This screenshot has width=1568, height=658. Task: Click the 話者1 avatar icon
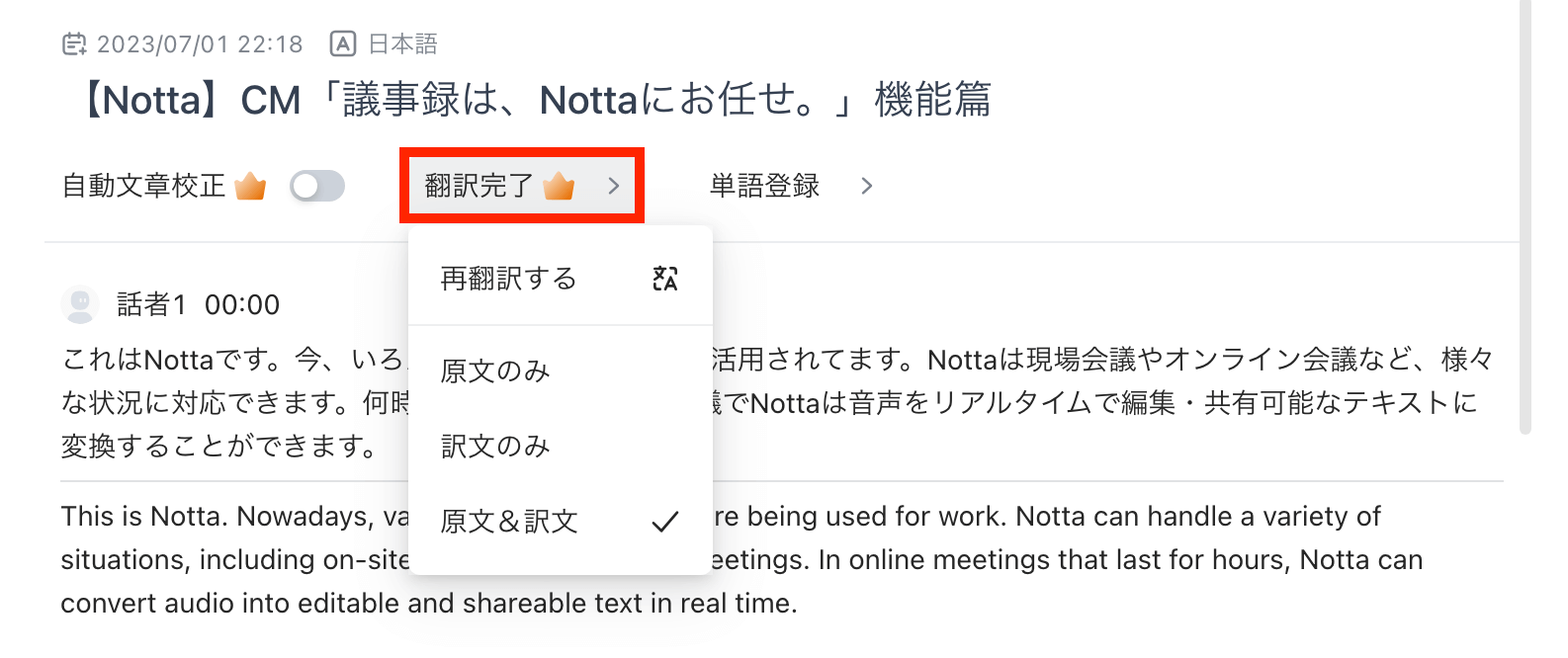[x=80, y=304]
